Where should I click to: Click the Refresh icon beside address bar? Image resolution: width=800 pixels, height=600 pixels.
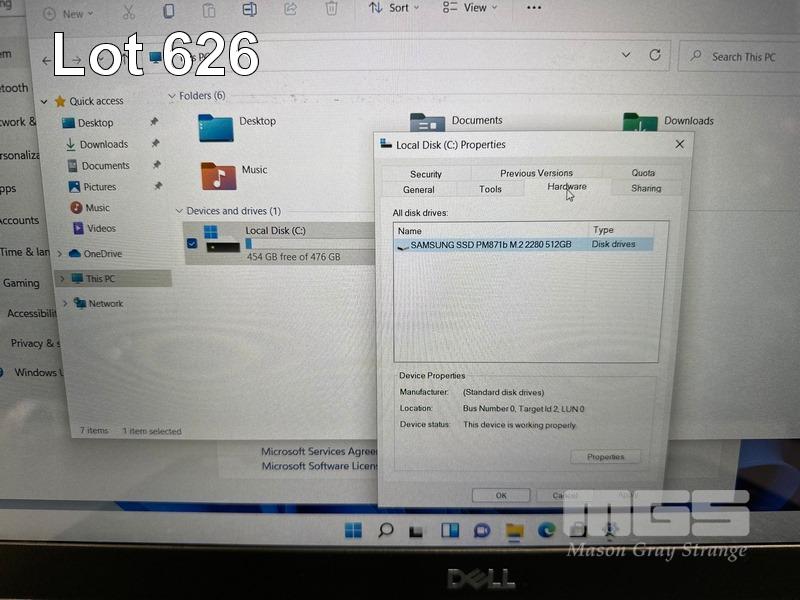(x=655, y=56)
